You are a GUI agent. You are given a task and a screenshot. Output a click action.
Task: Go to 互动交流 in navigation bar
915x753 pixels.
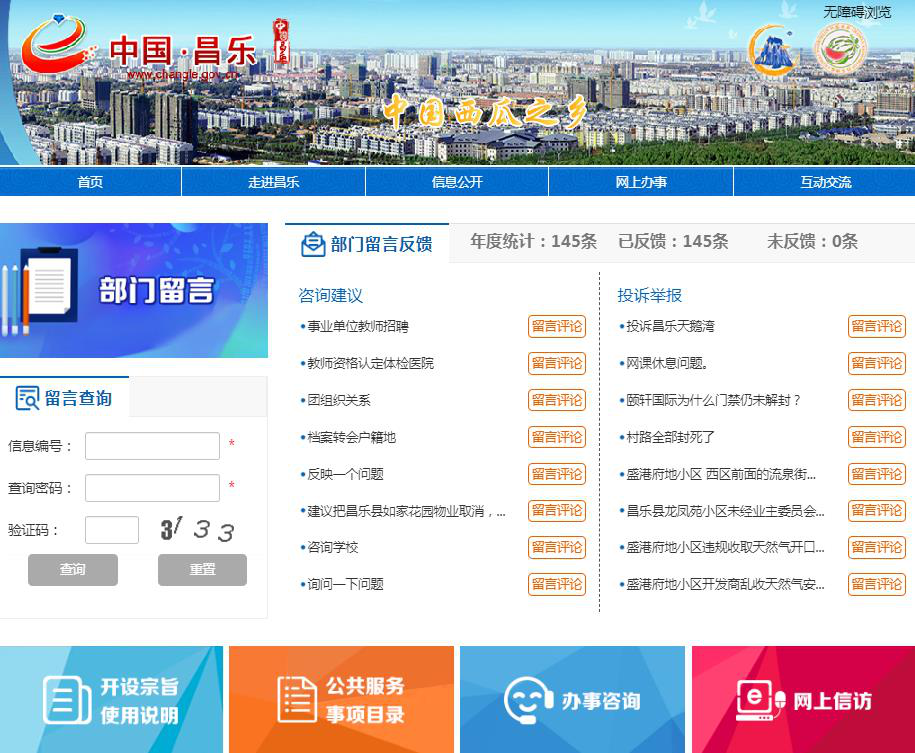point(825,182)
